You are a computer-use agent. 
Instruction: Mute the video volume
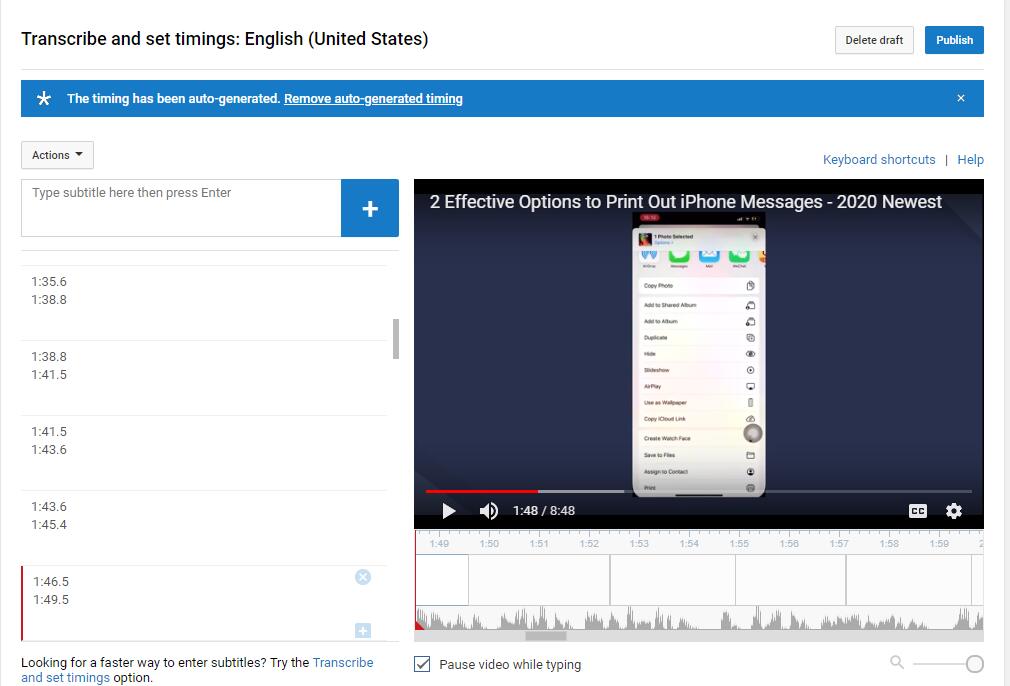[489, 511]
